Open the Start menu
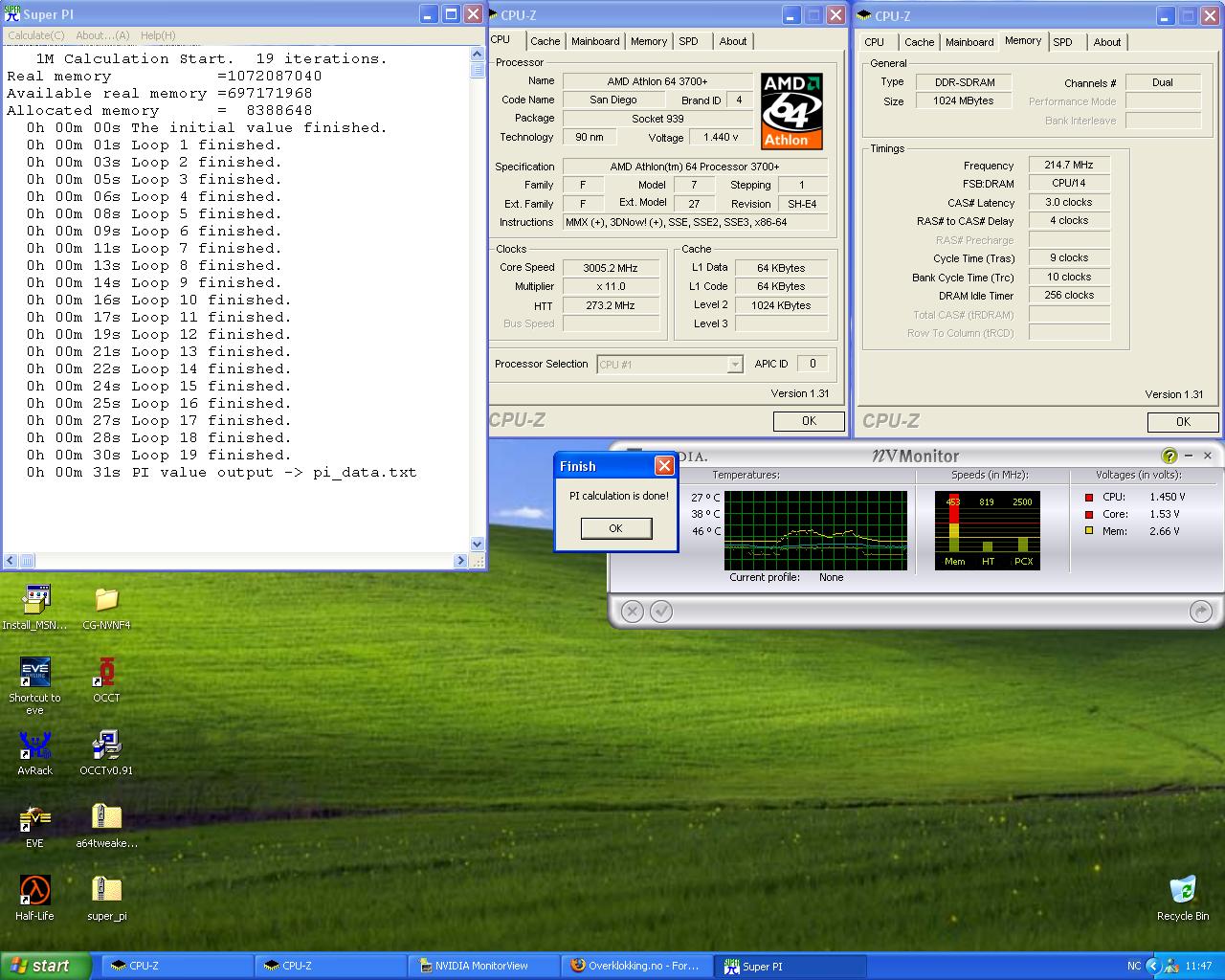The height and width of the screenshot is (980, 1225). click(46, 966)
